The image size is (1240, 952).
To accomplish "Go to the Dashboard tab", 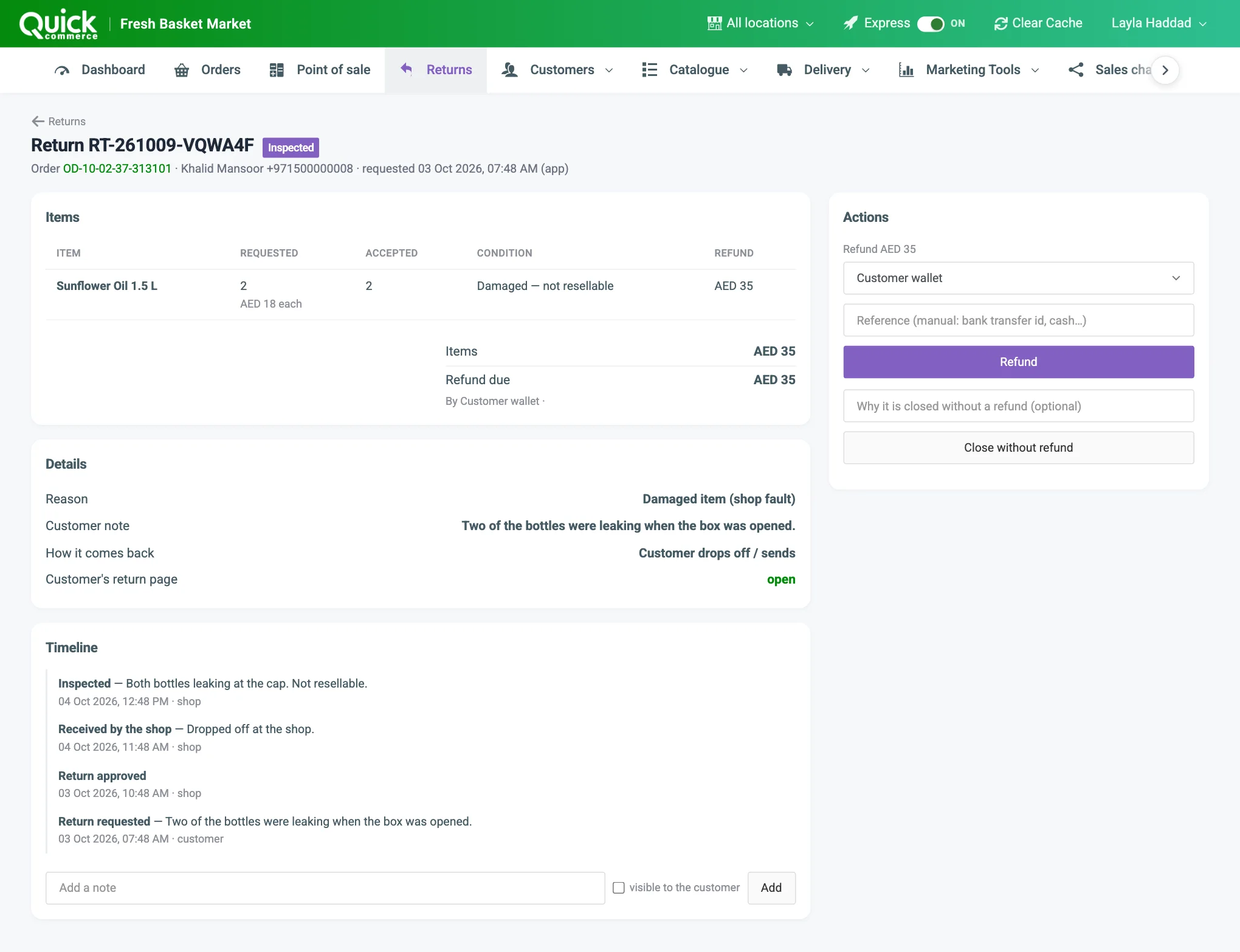I will (x=100, y=70).
